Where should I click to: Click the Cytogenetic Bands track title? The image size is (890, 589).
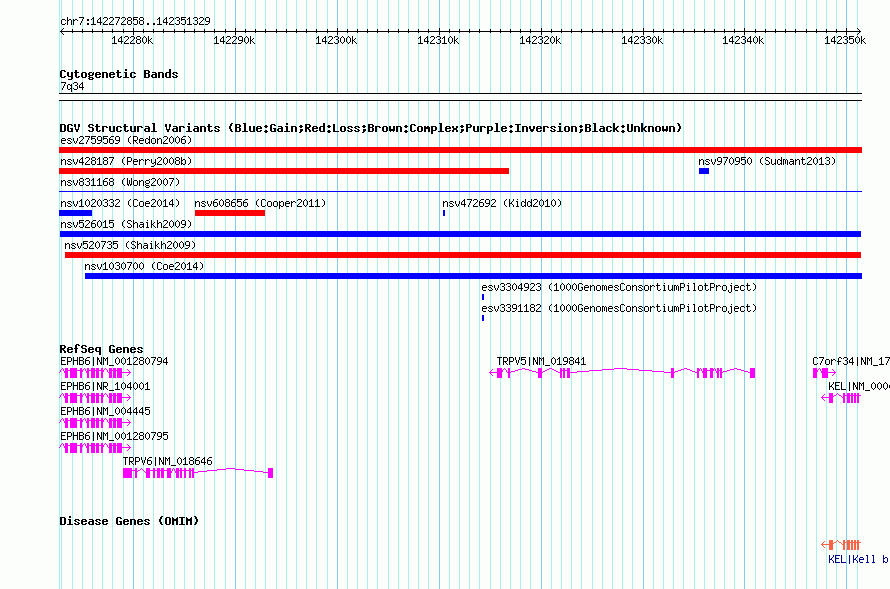pyautogui.click(x=119, y=74)
